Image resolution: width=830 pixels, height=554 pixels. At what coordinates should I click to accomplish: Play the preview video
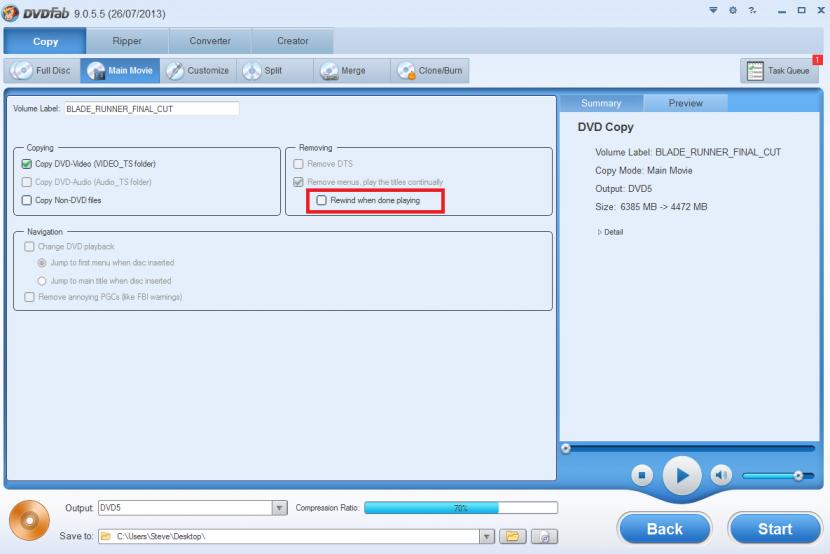pos(682,476)
